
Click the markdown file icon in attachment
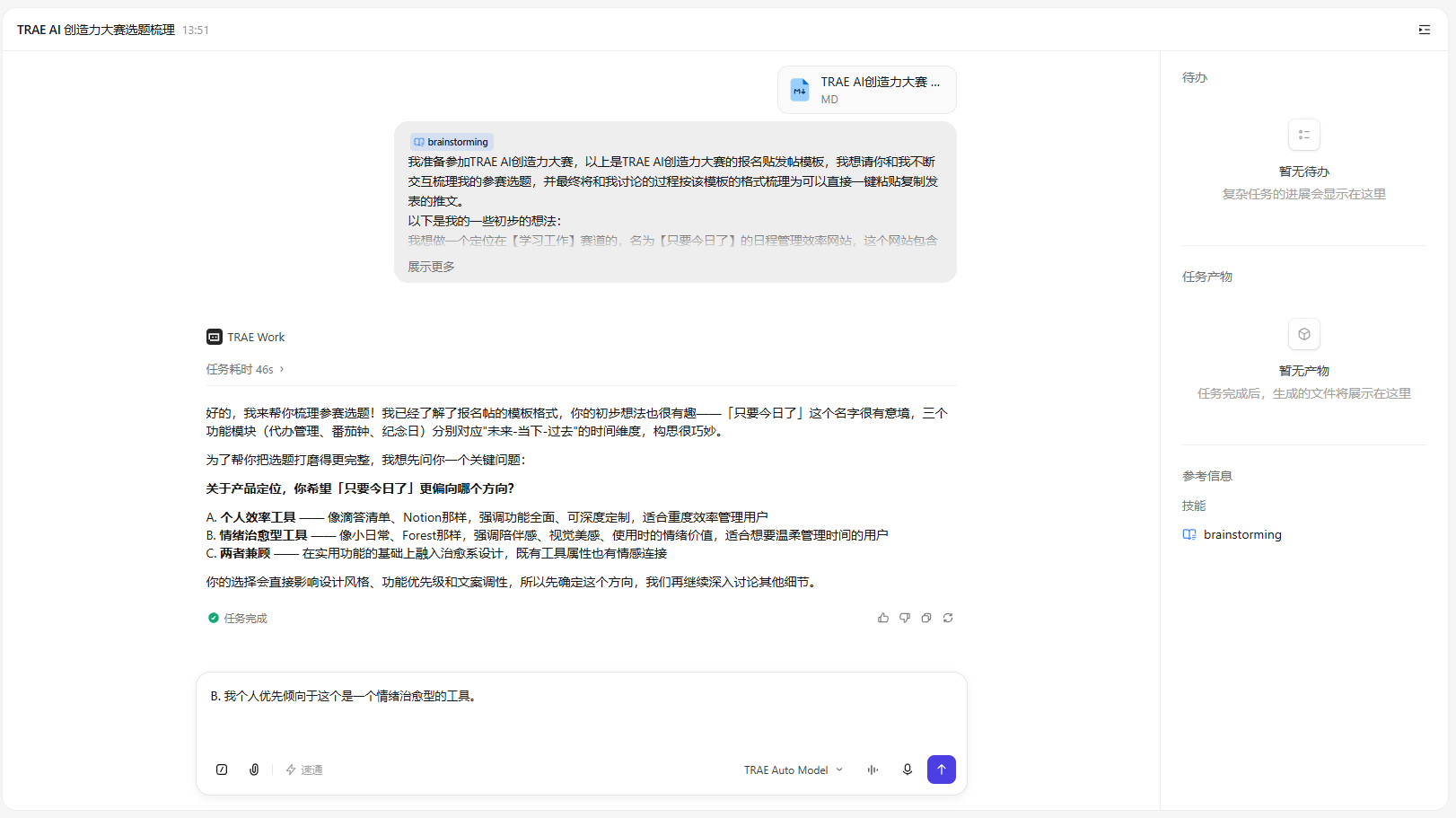pos(800,90)
